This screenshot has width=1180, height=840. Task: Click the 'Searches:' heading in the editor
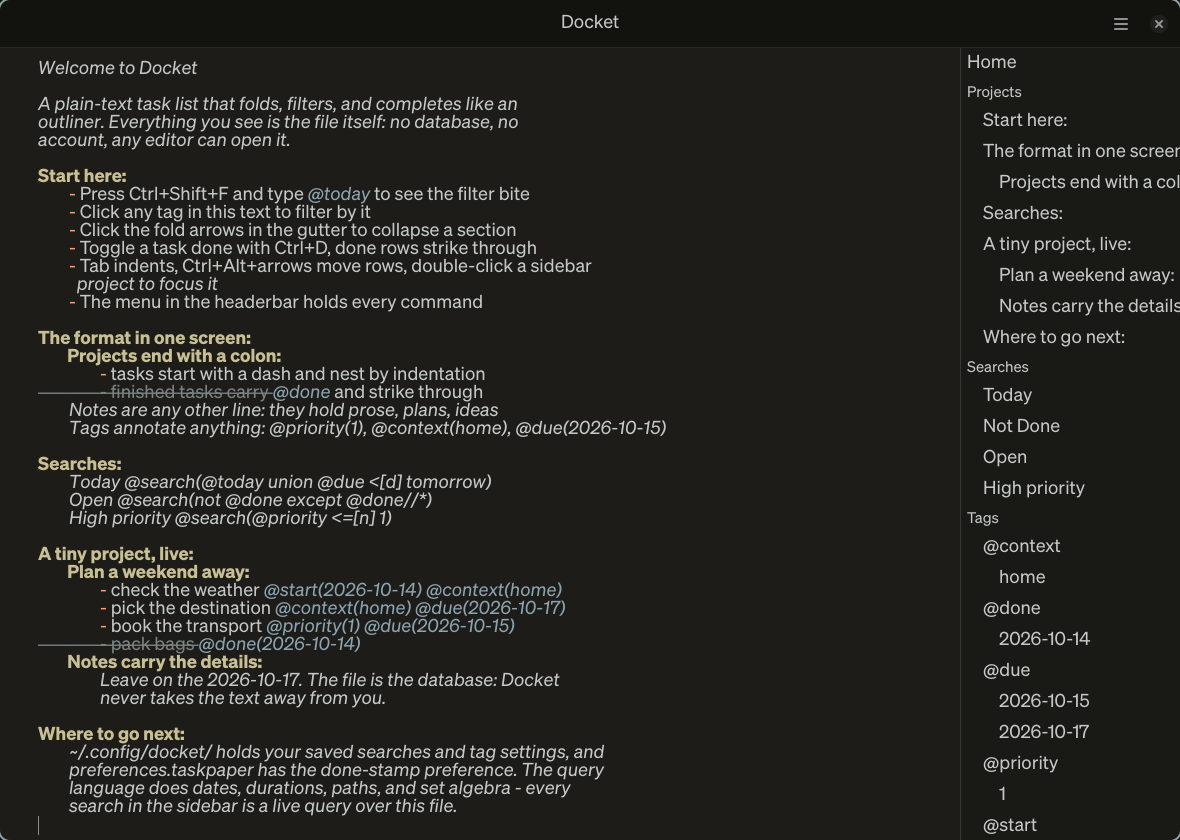pyautogui.click(x=79, y=464)
